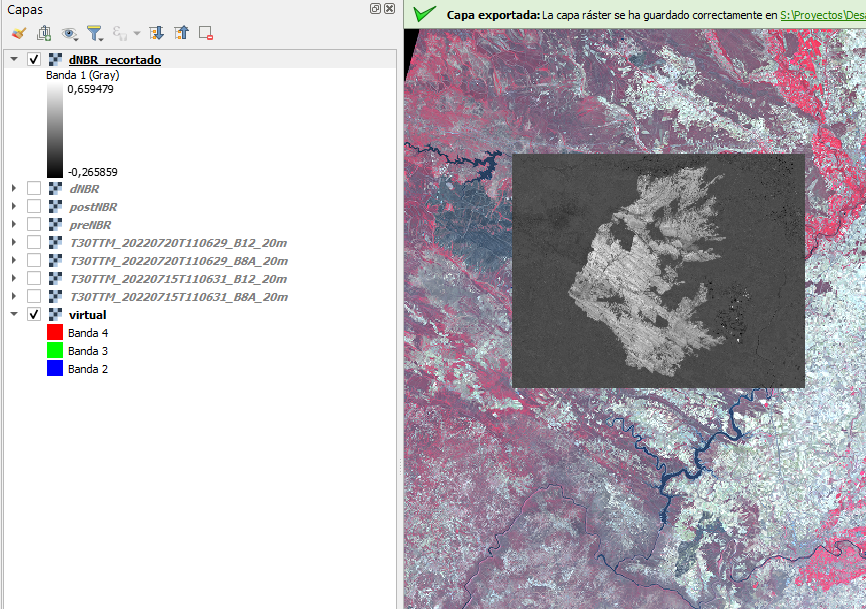Click the Remove Layer/Group icon
The width and height of the screenshot is (866, 609).
(206, 33)
